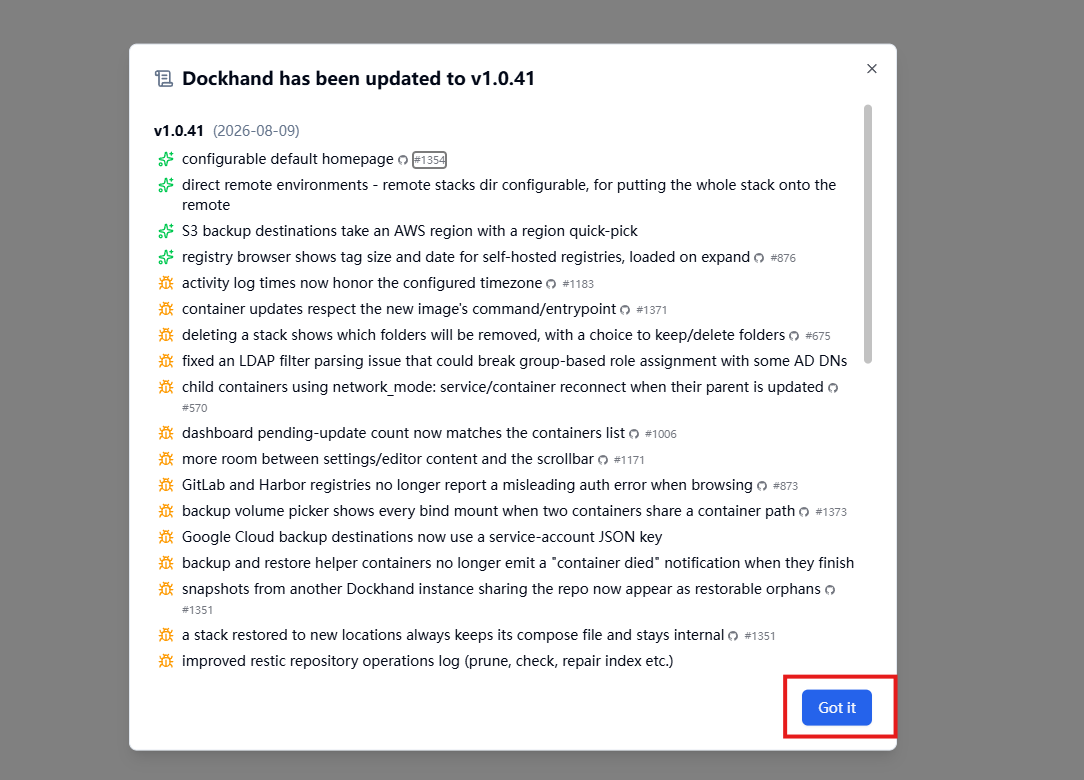Click the Got it button

click(837, 707)
